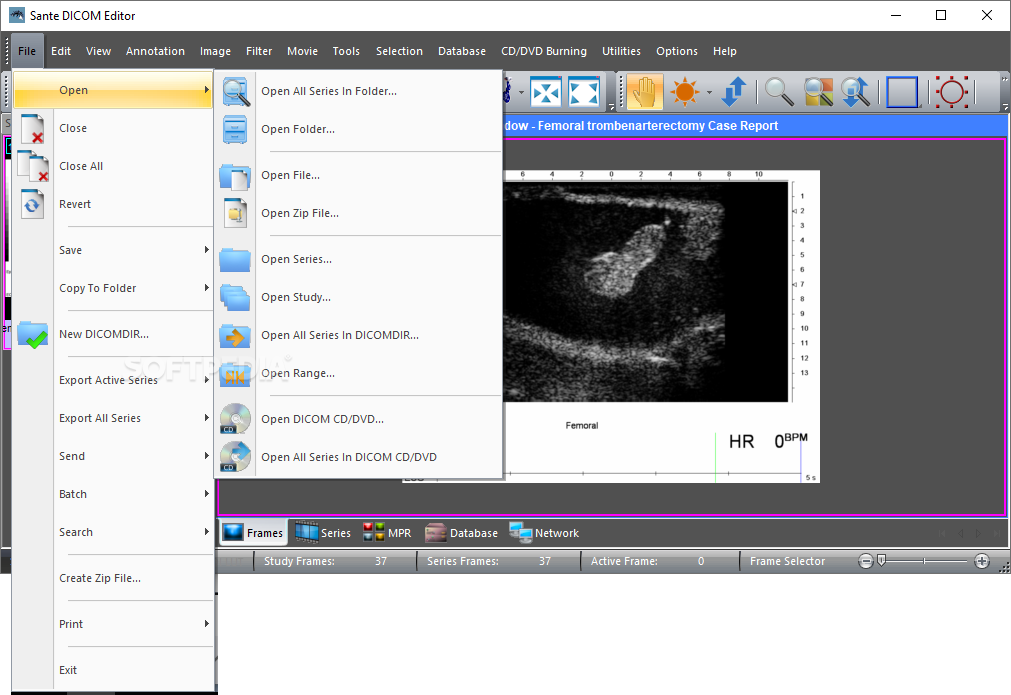Expand the Search submenu
The height and width of the screenshot is (695, 1011).
(206, 532)
